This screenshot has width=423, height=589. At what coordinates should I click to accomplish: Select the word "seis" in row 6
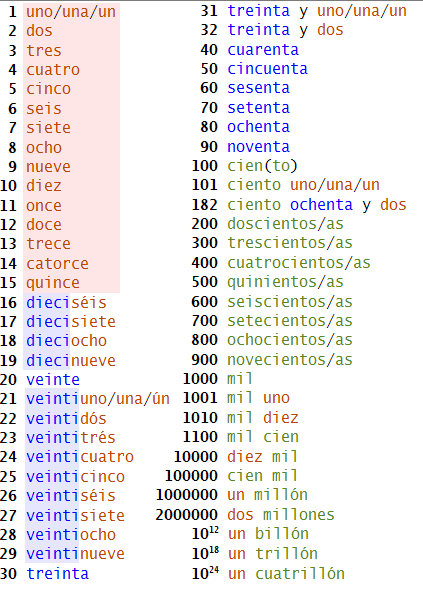click(x=44, y=109)
